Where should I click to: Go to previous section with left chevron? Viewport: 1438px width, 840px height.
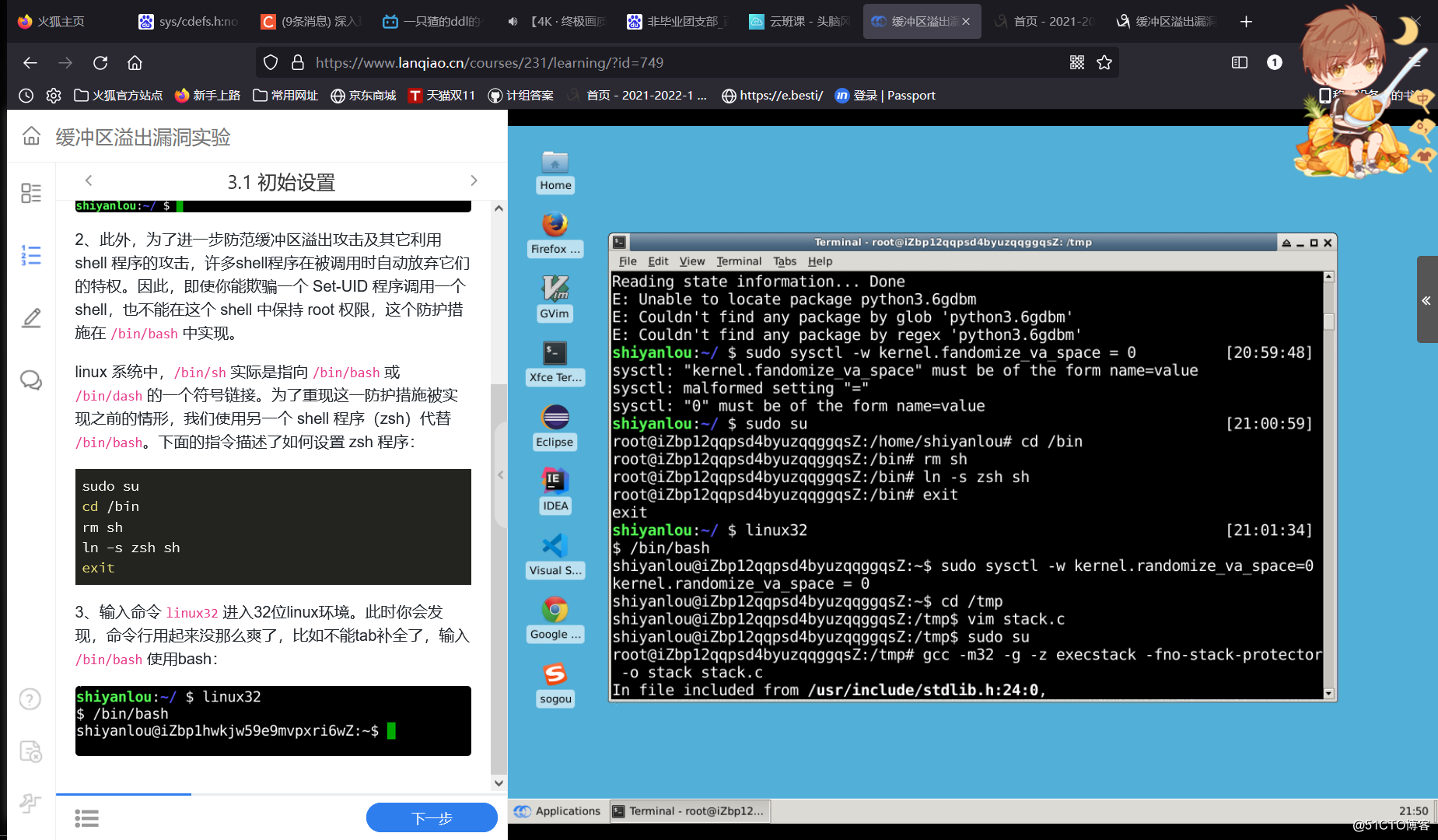(x=89, y=180)
